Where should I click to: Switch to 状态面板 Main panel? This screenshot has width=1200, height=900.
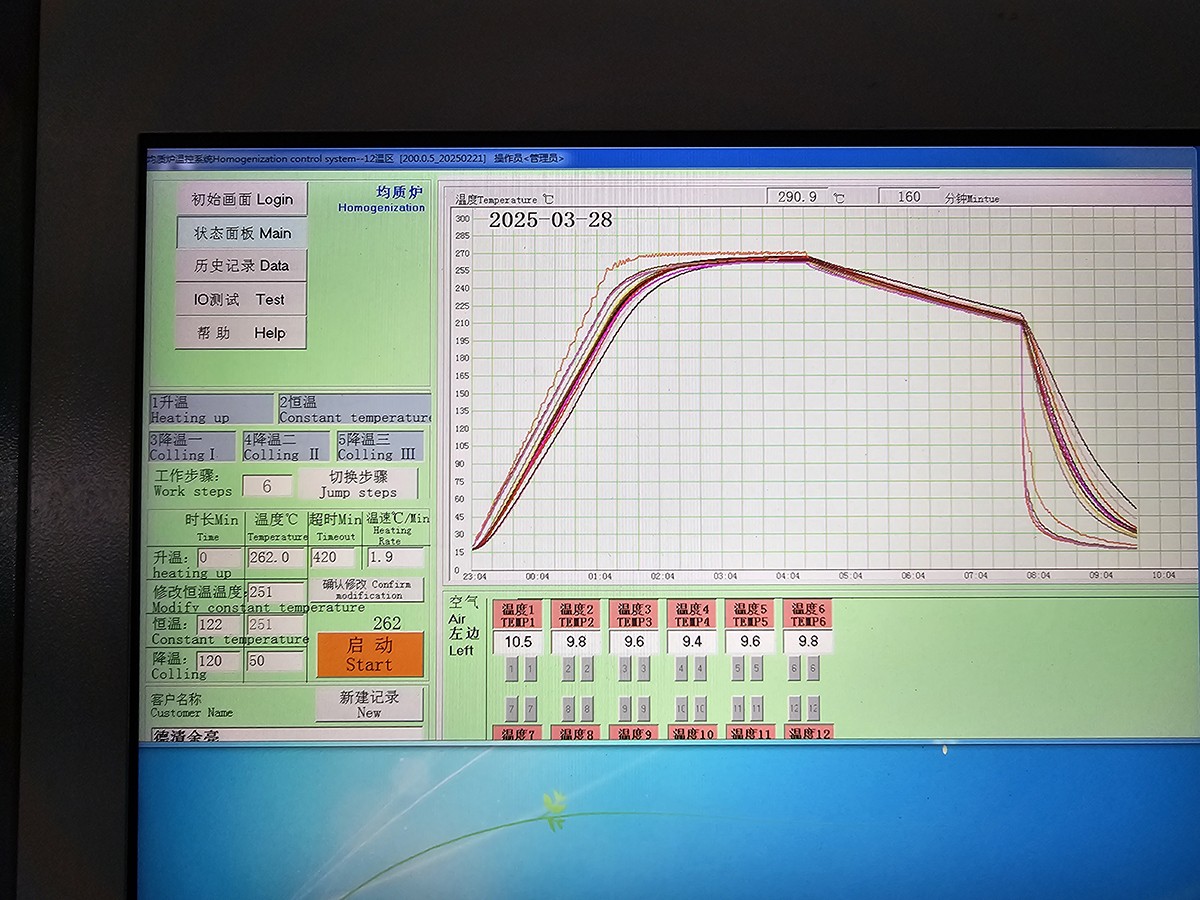[x=241, y=233]
